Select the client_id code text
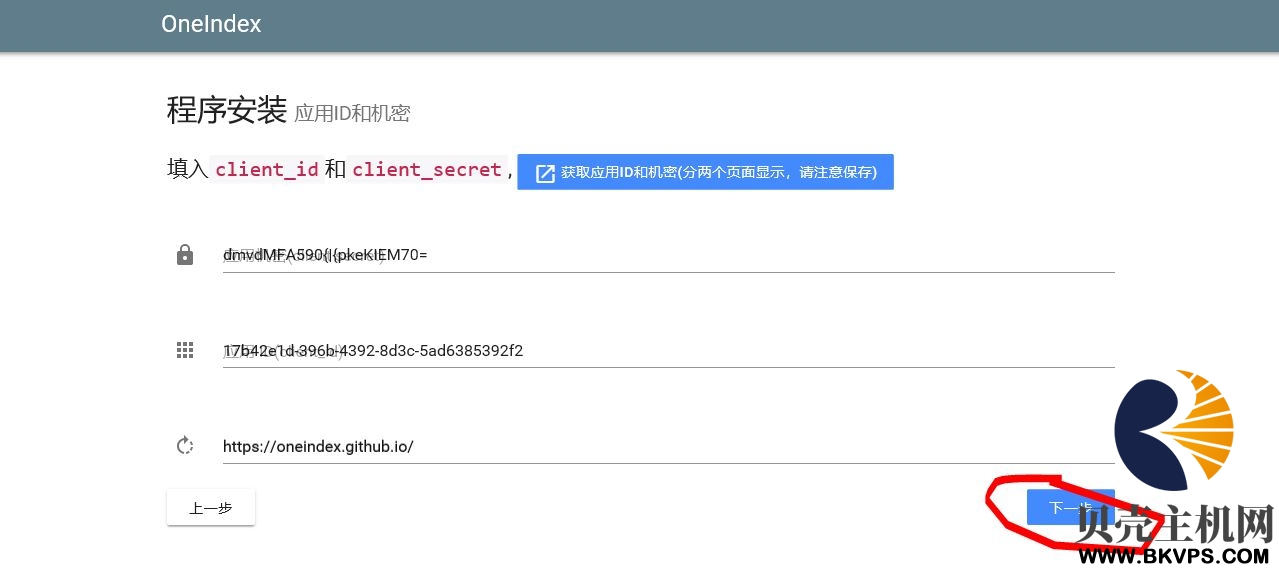This screenshot has height=574, width=1279. tap(267, 169)
